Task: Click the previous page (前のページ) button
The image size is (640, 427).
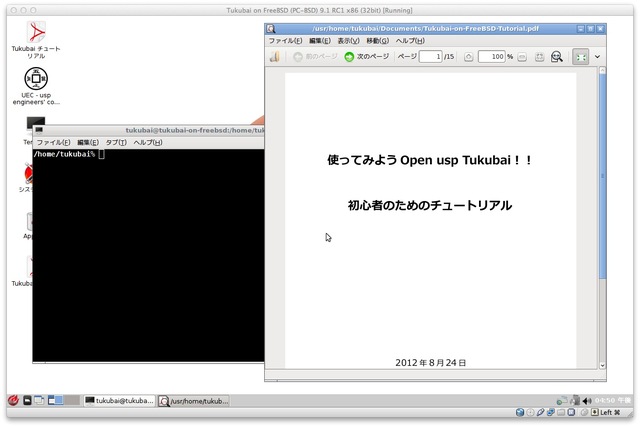Action: tap(315, 57)
